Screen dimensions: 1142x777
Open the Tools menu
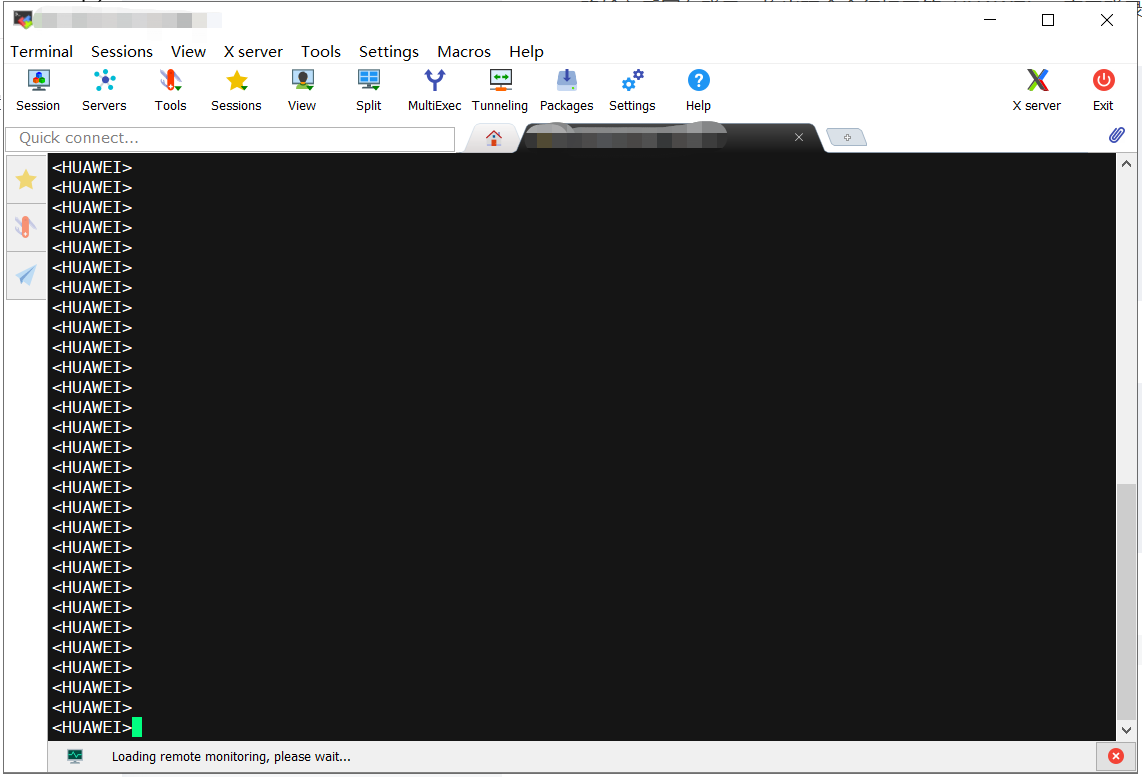tap(320, 52)
